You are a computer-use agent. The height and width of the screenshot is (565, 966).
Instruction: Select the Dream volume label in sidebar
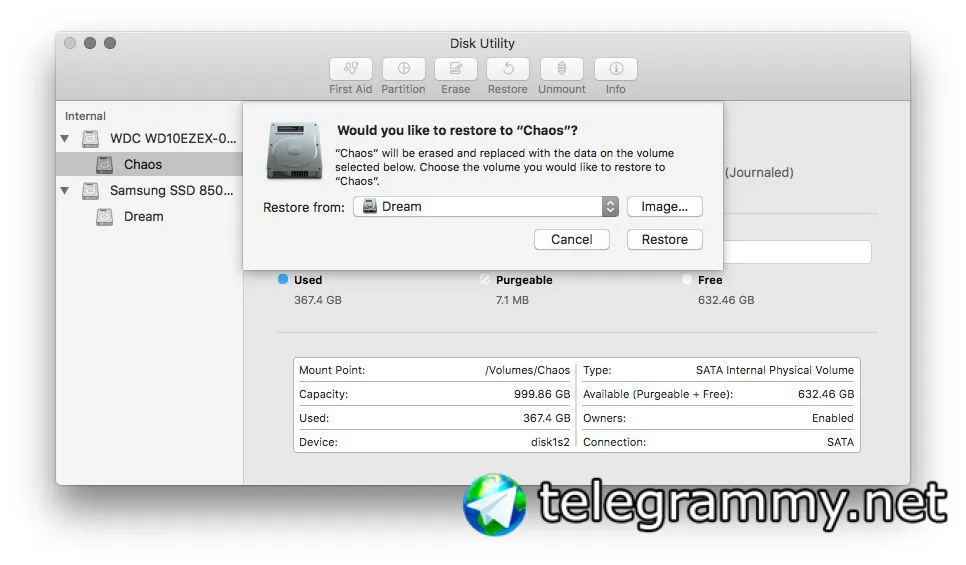pos(144,217)
